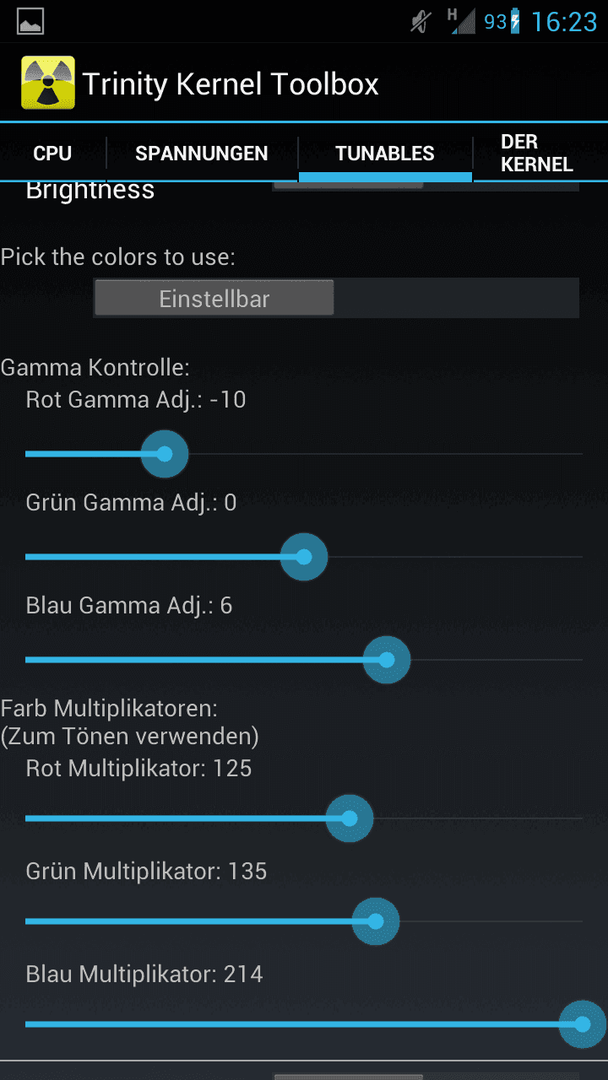Click the Grün Gamma Adj. slider thumb

coord(304,557)
